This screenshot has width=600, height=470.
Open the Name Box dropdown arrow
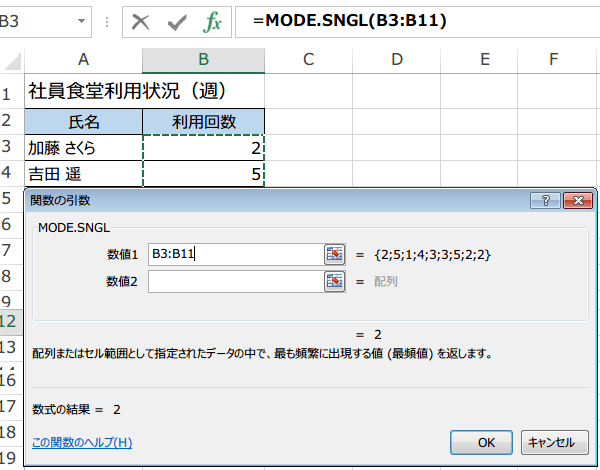coord(81,21)
